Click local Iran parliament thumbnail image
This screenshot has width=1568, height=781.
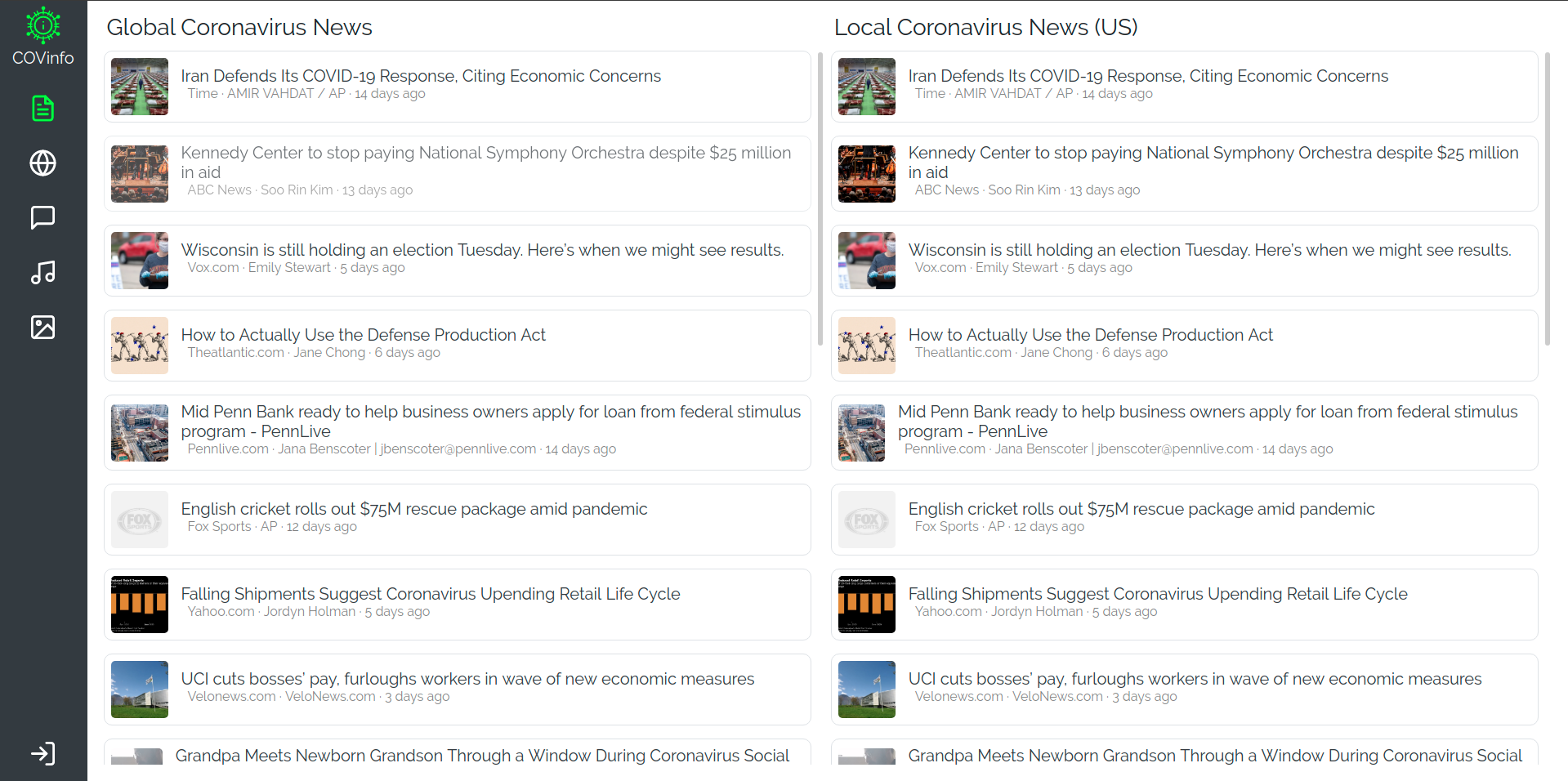pyautogui.click(x=867, y=87)
